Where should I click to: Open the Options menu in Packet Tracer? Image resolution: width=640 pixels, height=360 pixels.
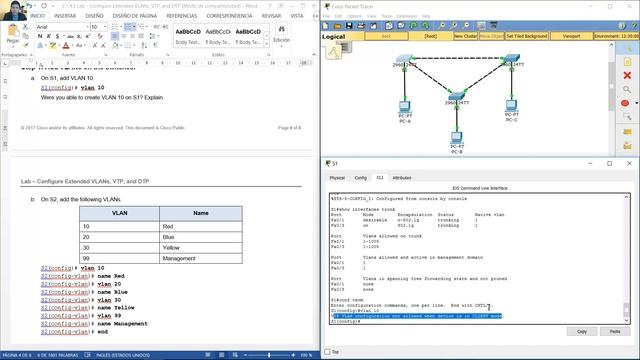coord(354,16)
